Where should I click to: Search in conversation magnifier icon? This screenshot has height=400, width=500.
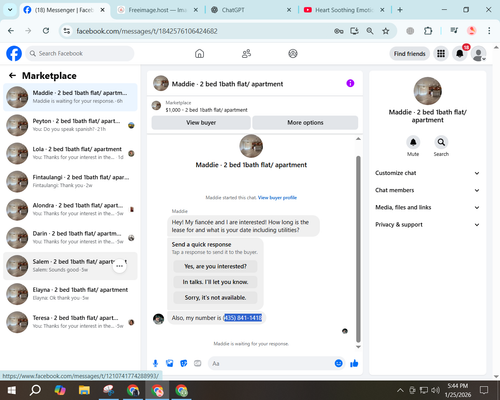[441, 142]
